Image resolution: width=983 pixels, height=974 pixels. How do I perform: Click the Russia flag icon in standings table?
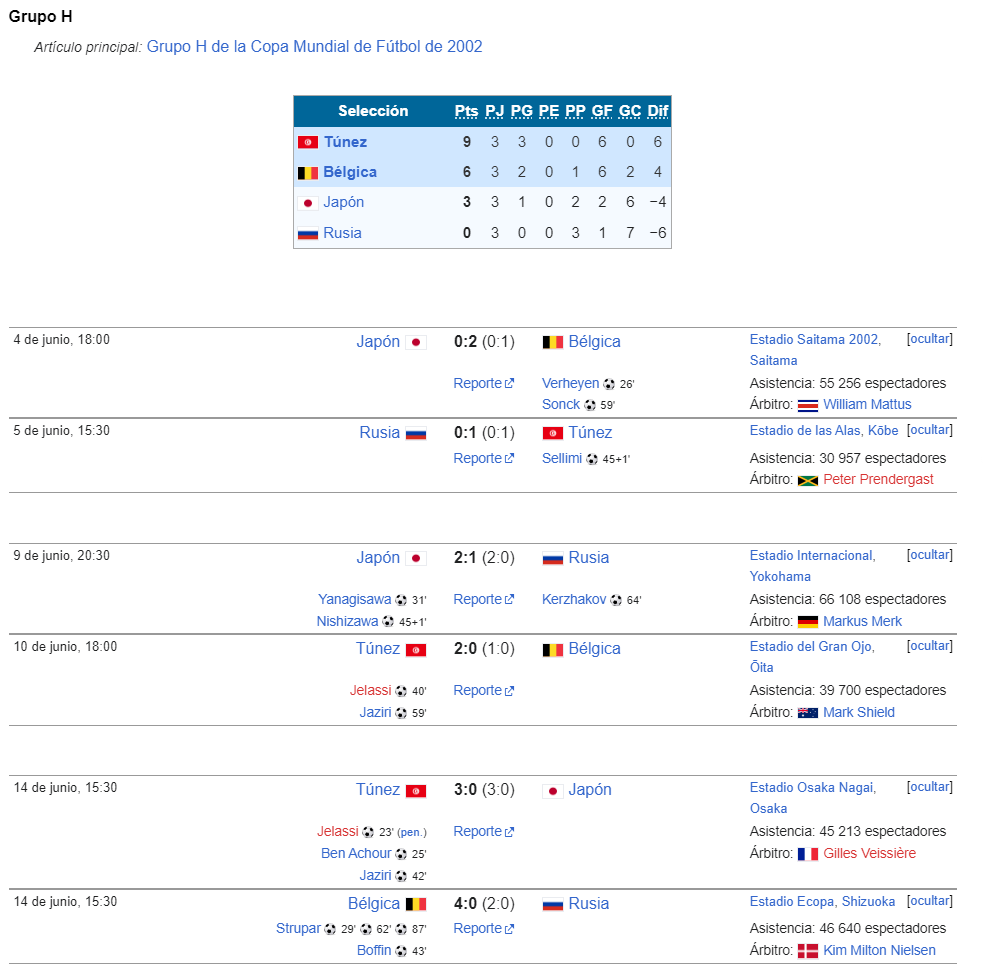pyautogui.click(x=308, y=234)
